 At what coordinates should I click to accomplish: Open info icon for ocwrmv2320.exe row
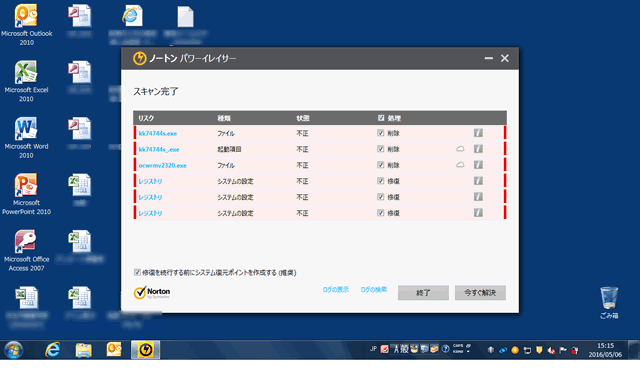[x=478, y=165]
